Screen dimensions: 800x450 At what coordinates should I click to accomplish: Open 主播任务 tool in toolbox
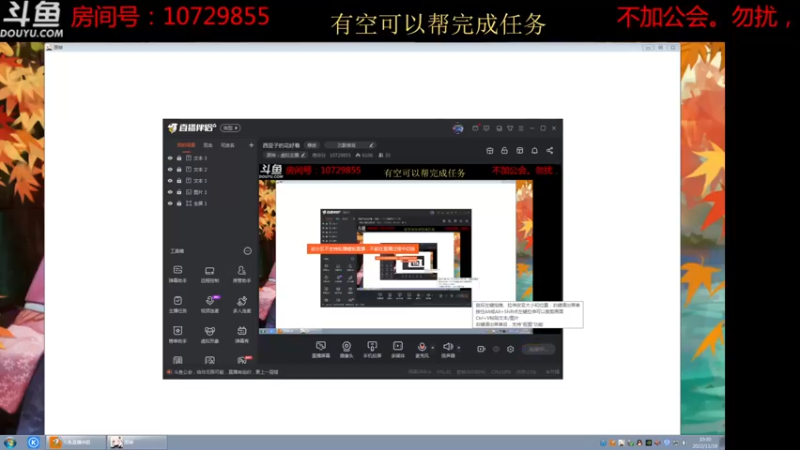(x=178, y=304)
